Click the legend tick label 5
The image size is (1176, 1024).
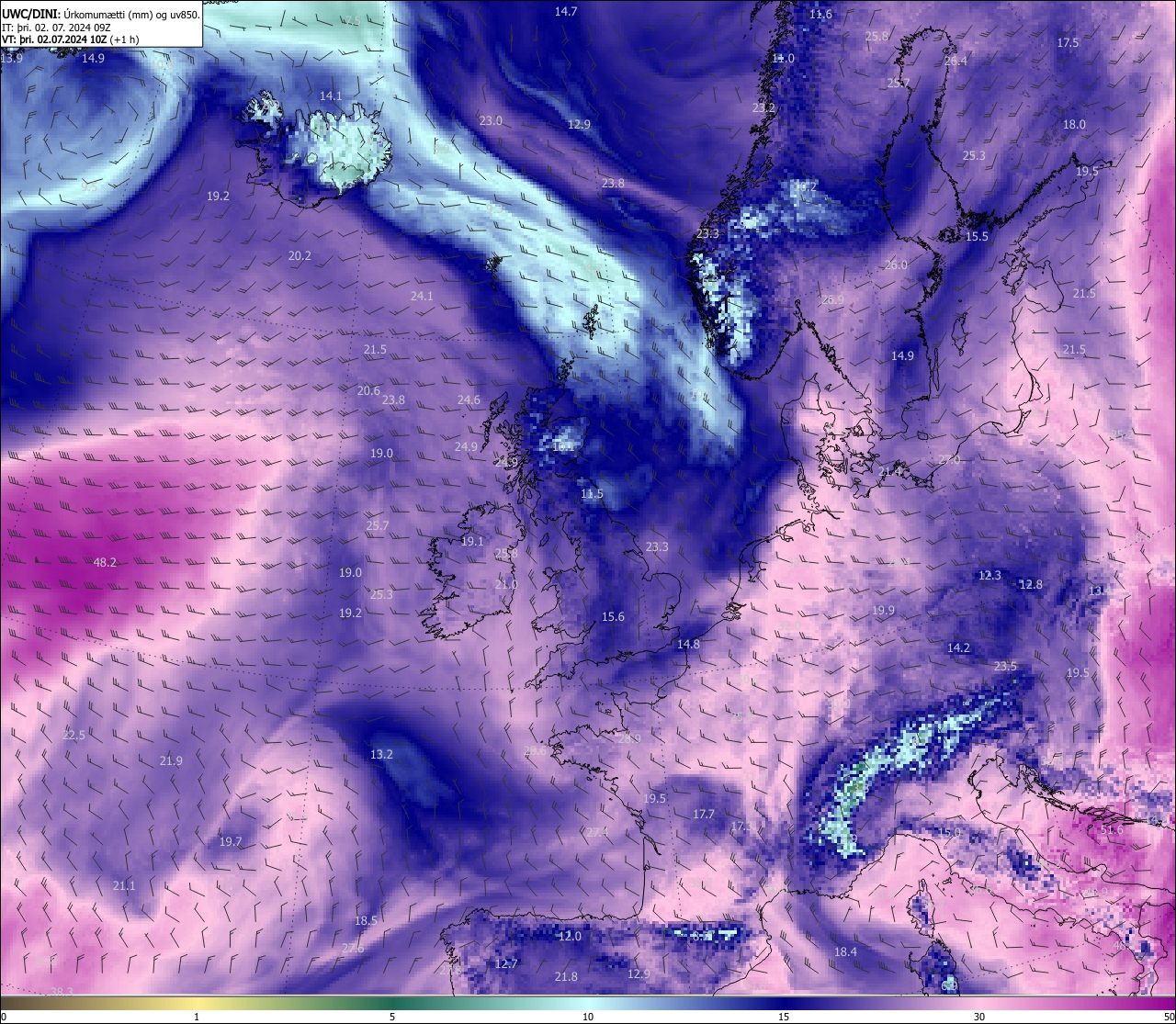point(392,1017)
